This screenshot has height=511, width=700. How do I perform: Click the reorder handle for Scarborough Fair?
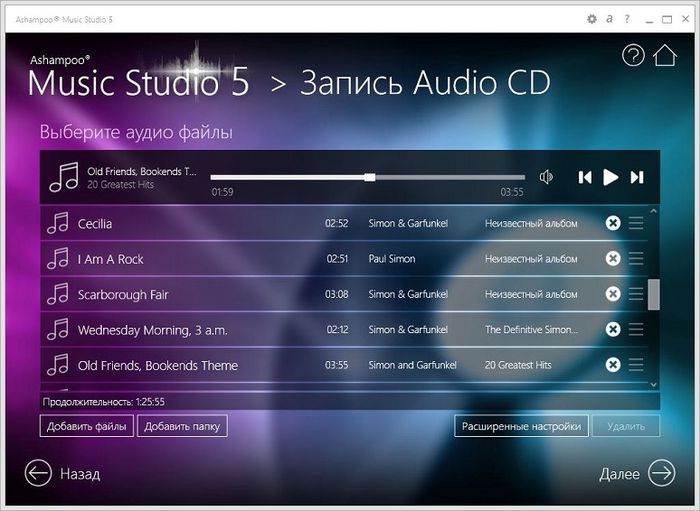pyautogui.click(x=636, y=295)
